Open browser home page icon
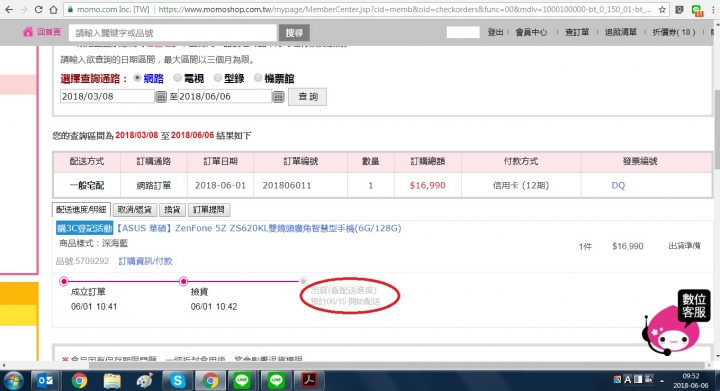720x391 pixels. tap(53, 9)
